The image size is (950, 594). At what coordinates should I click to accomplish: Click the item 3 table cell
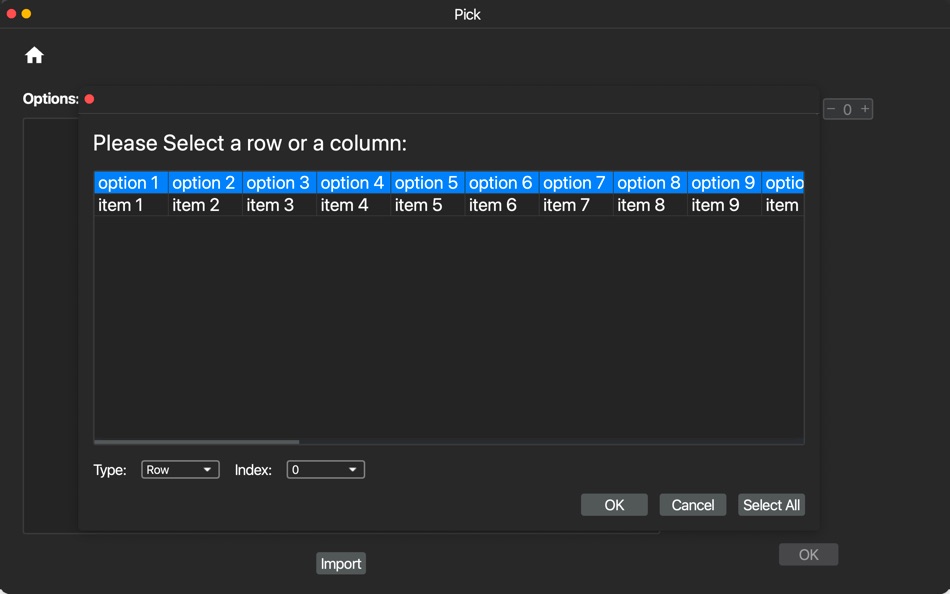click(278, 204)
